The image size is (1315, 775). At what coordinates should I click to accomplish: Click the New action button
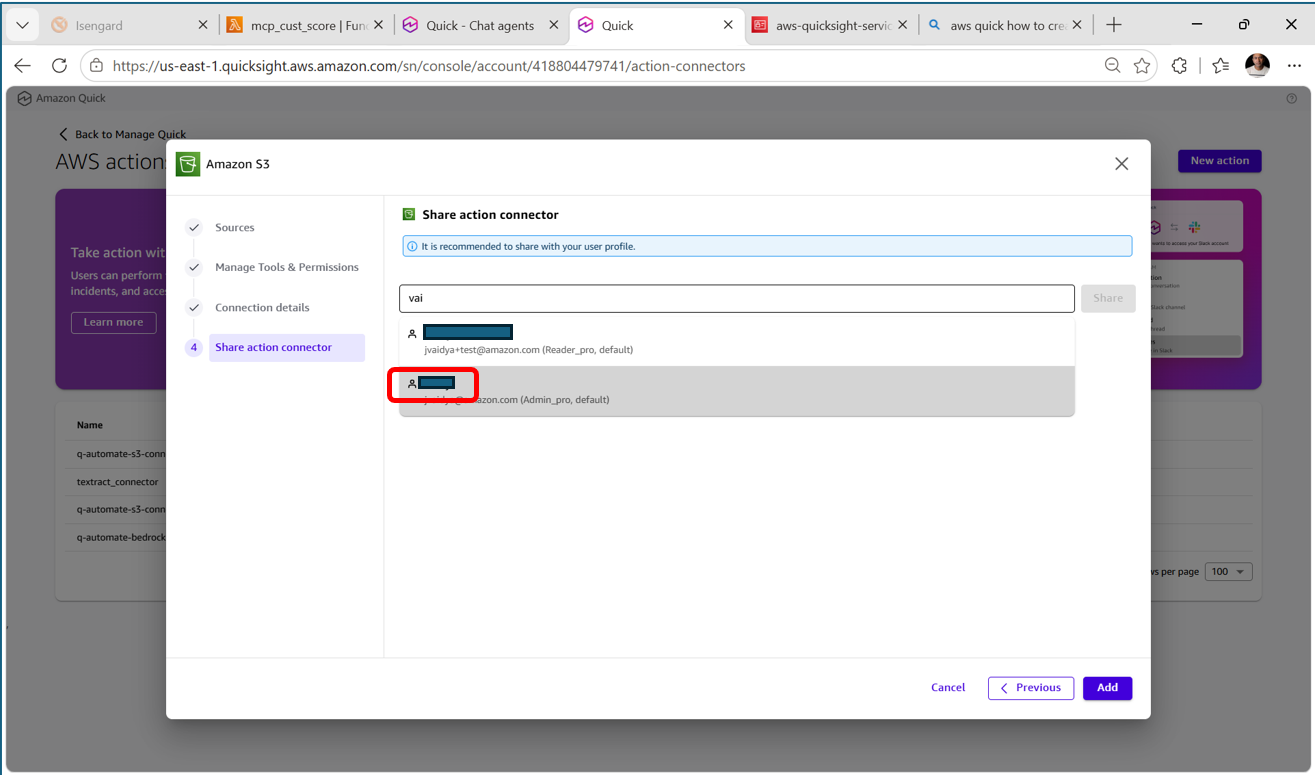1219,161
